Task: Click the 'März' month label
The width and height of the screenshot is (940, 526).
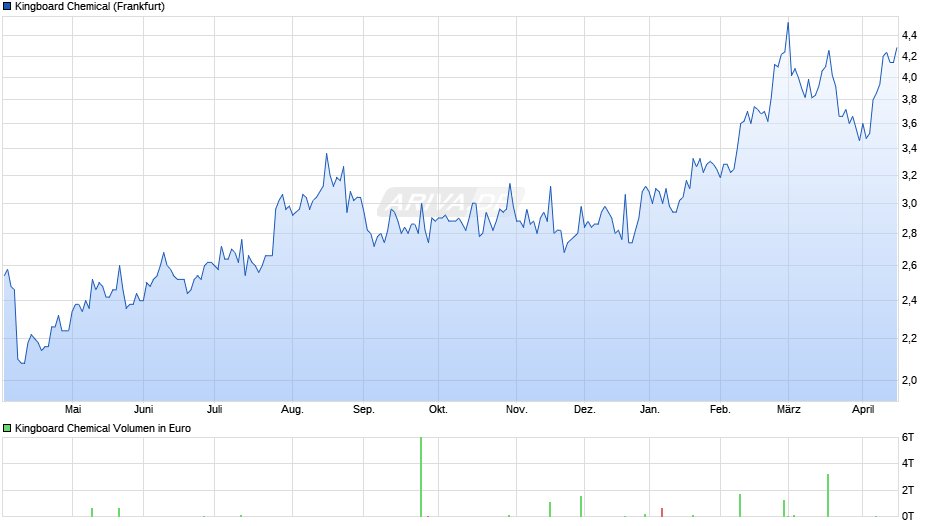Action: tap(788, 410)
